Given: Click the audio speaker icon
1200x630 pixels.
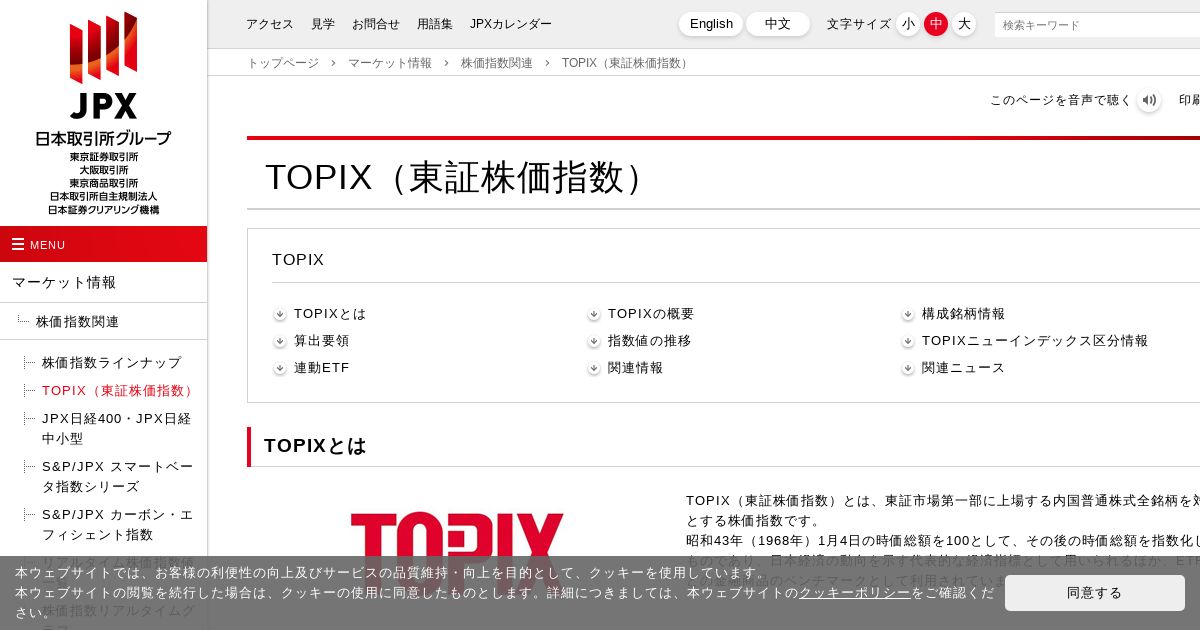Looking at the screenshot, I should click(x=1149, y=100).
